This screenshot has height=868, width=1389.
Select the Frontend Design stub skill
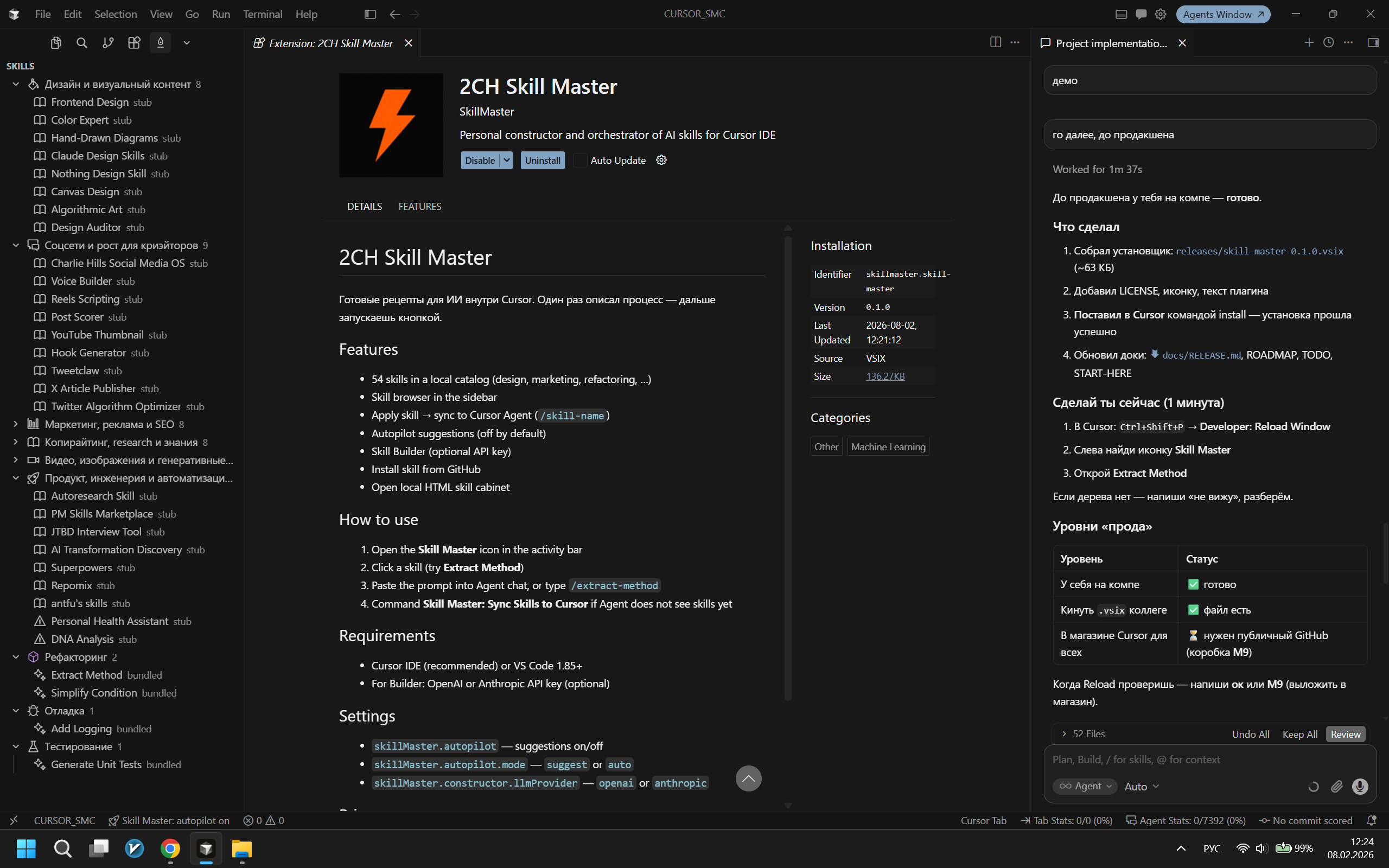point(101,102)
